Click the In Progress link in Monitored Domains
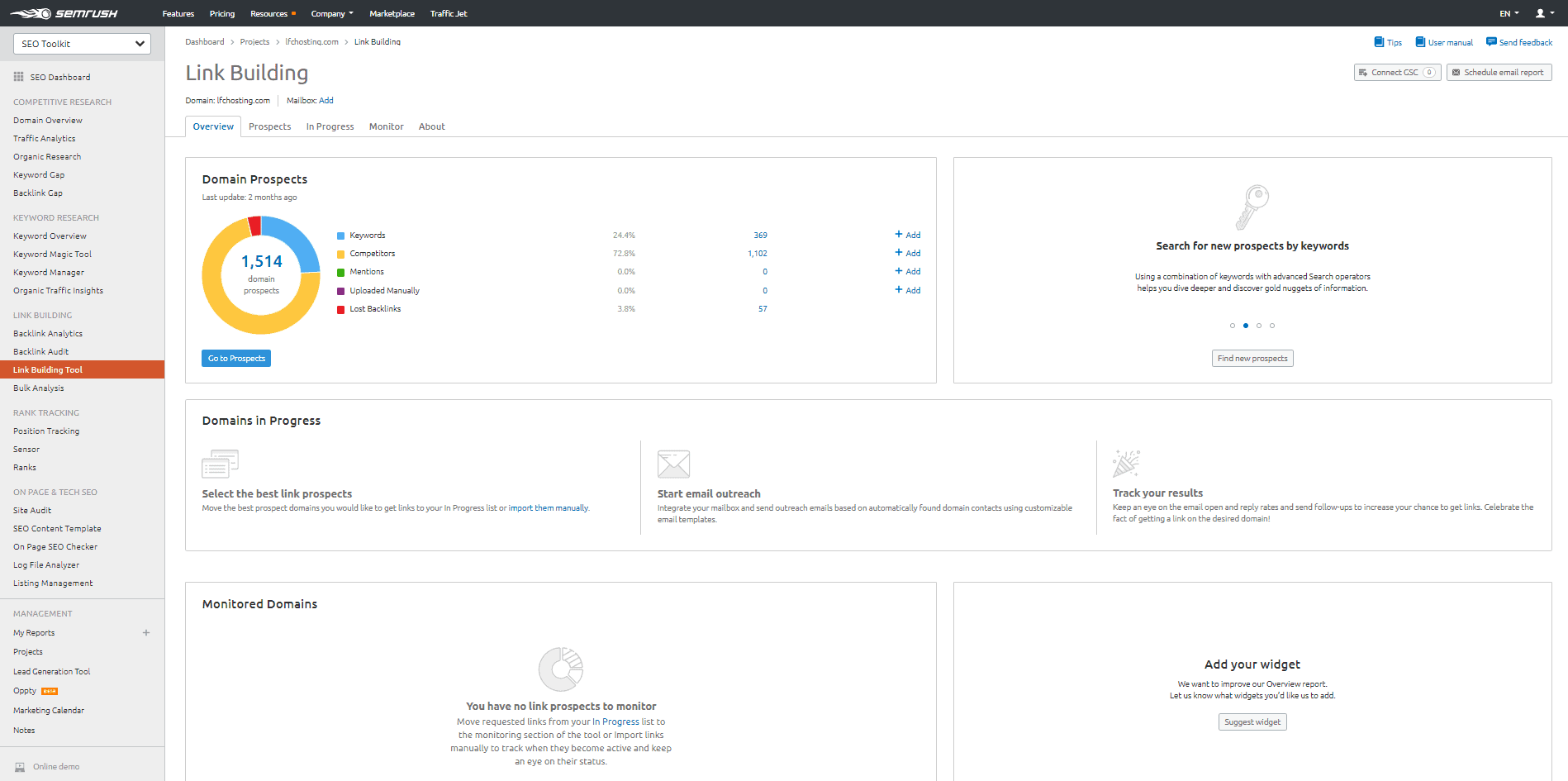The width and height of the screenshot is (1568, 781). tap(615, 721)
